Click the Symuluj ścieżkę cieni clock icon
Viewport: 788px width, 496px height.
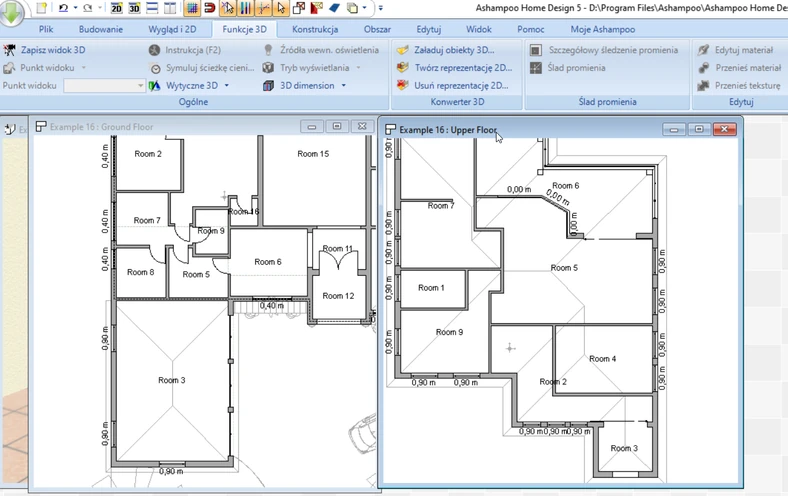click(x=155, y=68)
